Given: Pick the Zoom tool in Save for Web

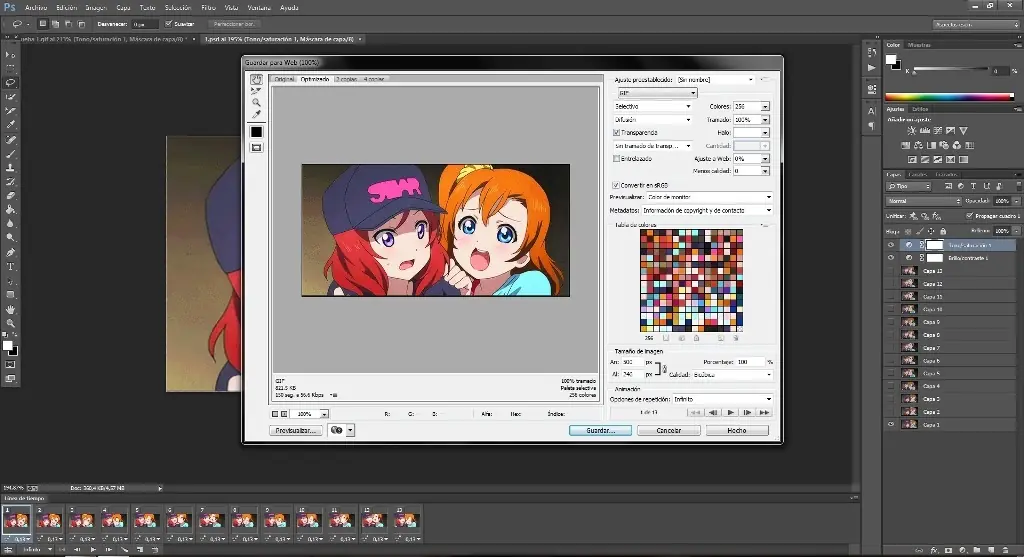Looking at the screenshot, I should [256, 102].
